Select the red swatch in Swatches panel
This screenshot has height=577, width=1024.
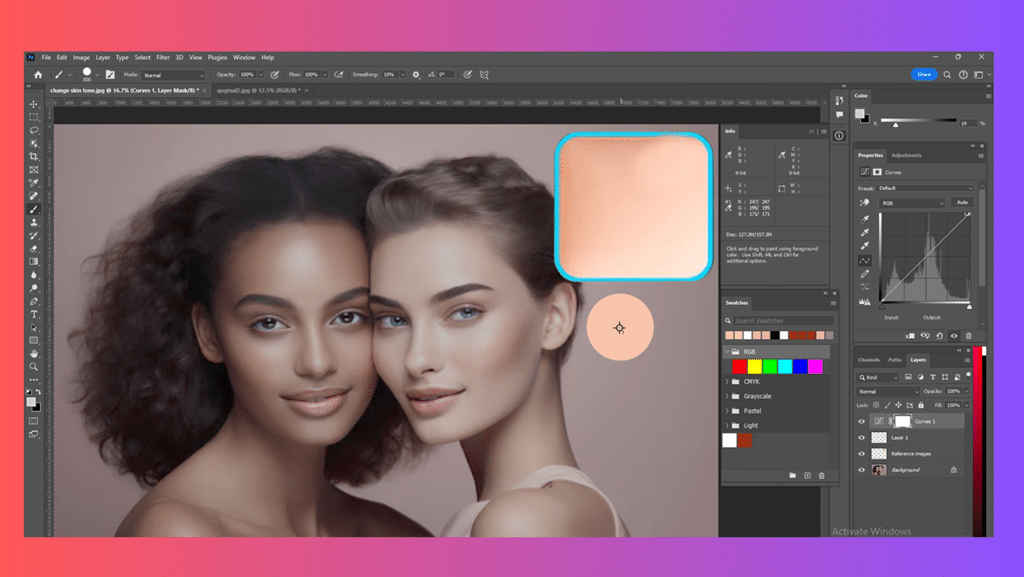(x=739, y=366)
